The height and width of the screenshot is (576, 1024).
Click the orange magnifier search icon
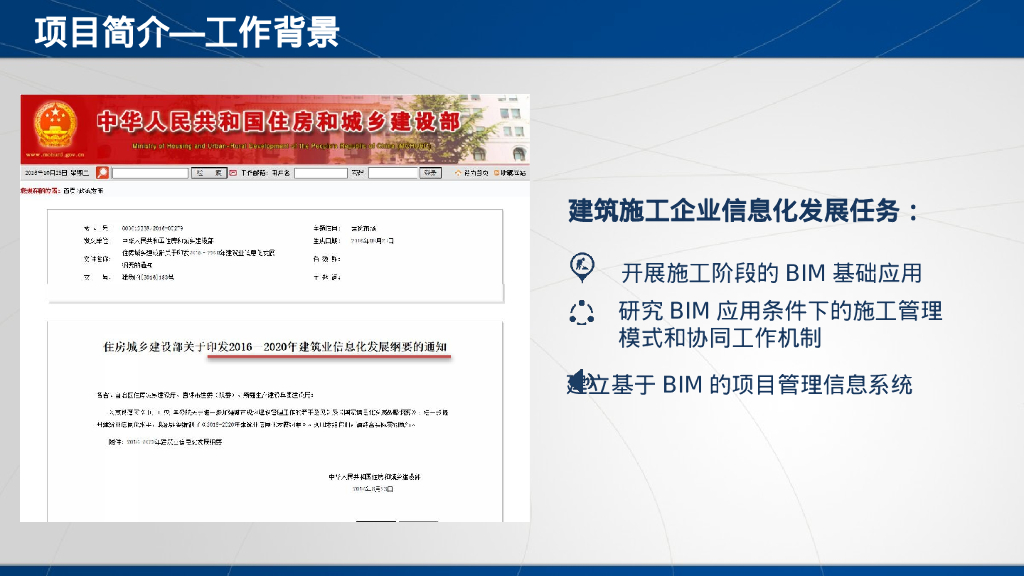click(x=103, y=172)
